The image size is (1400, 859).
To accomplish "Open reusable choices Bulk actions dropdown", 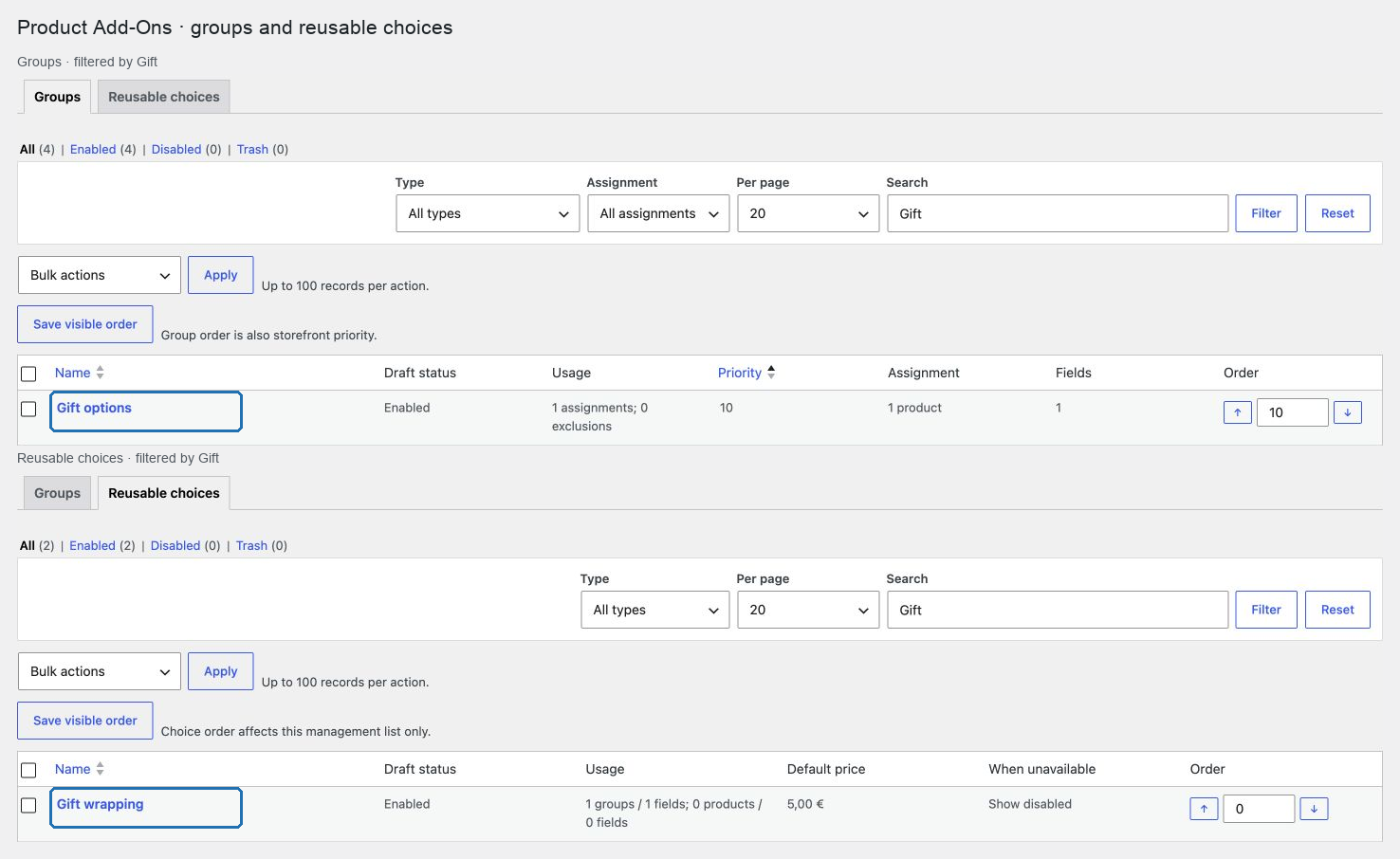I will 100,671.
